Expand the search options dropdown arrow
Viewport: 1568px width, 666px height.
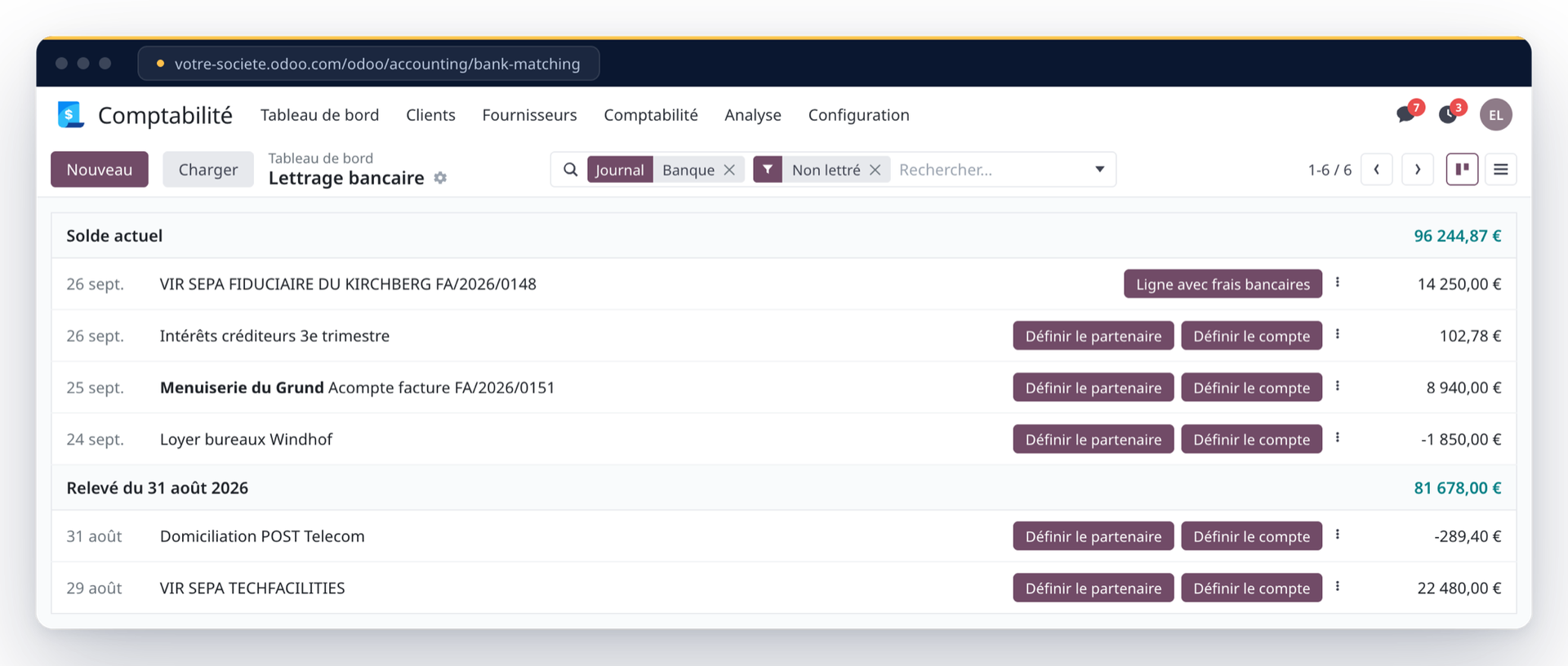(x=1100, y=170)
